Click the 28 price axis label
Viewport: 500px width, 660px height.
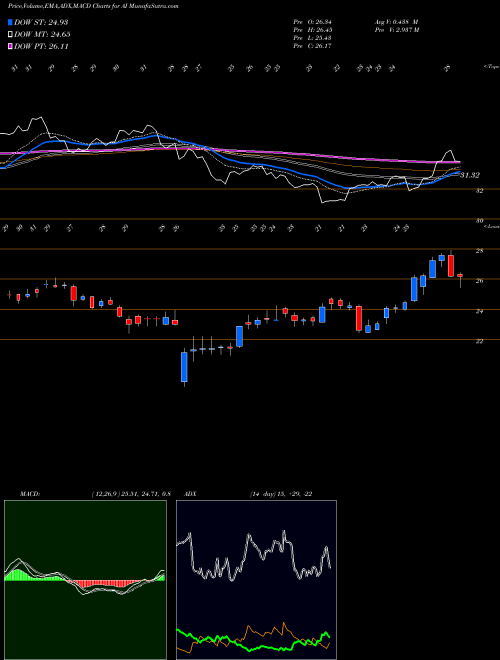pos(479,250)
